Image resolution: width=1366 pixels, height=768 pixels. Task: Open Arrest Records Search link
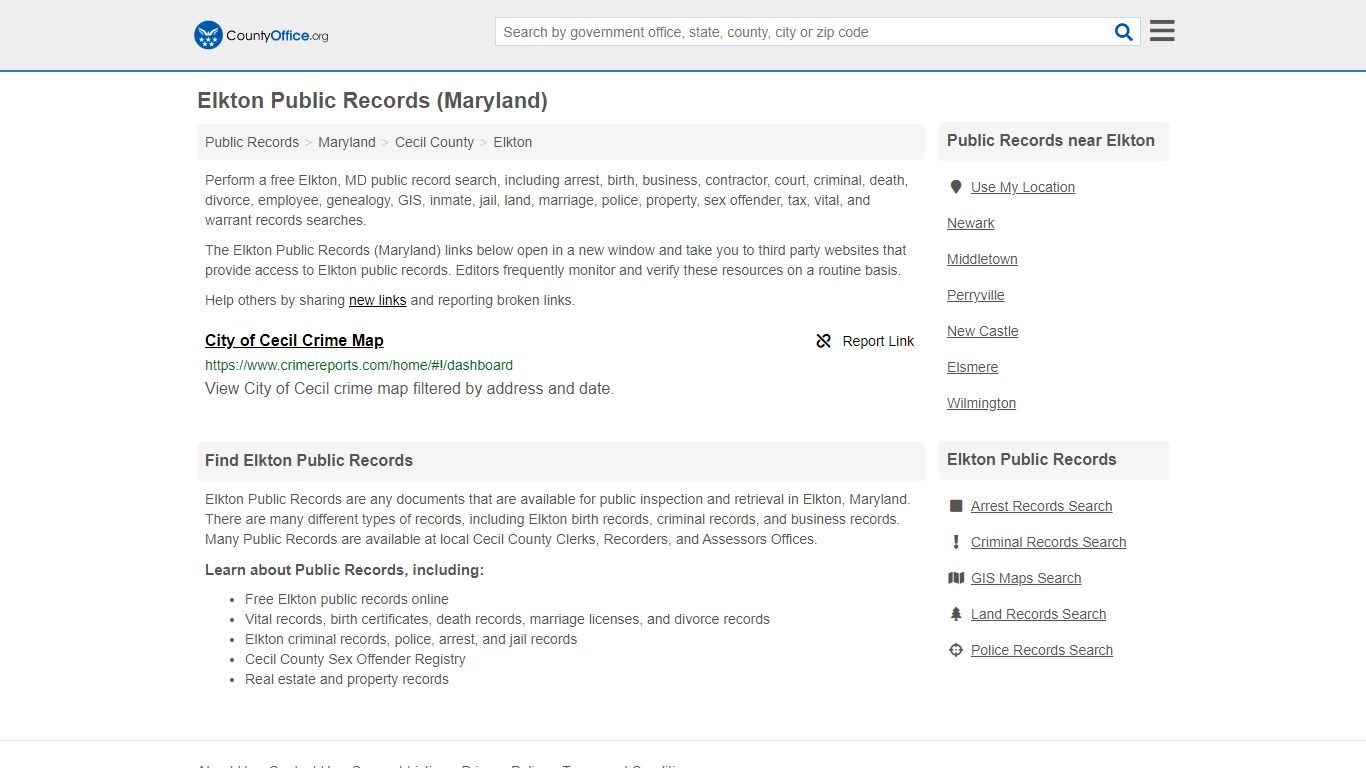[1041, 506]
